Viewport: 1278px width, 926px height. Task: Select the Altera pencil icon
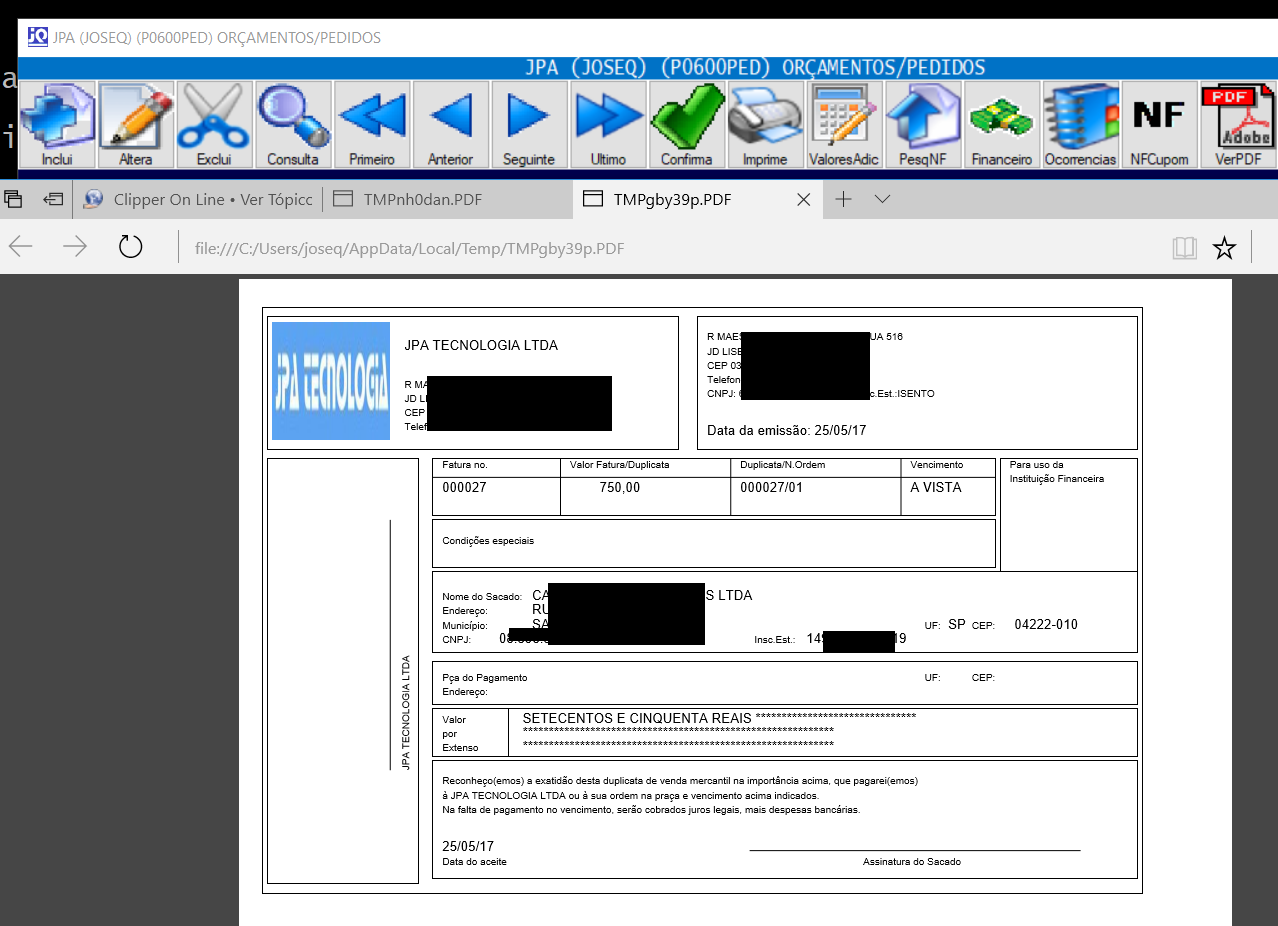[x=136, y=124]
